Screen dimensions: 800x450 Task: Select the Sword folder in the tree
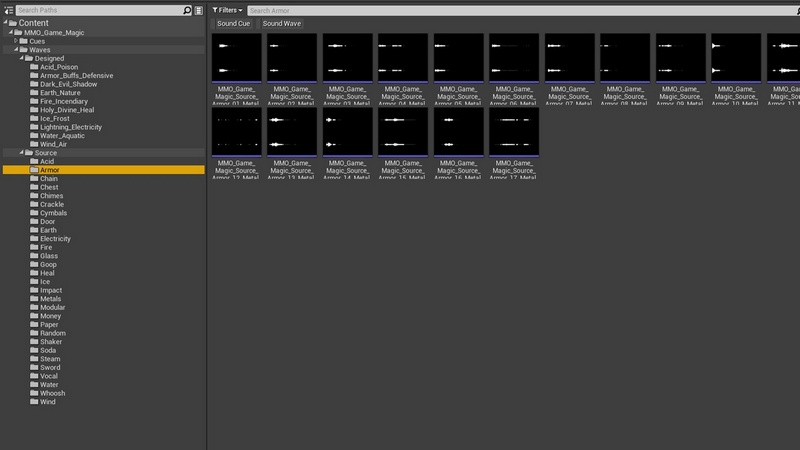(x=49, y=367)
